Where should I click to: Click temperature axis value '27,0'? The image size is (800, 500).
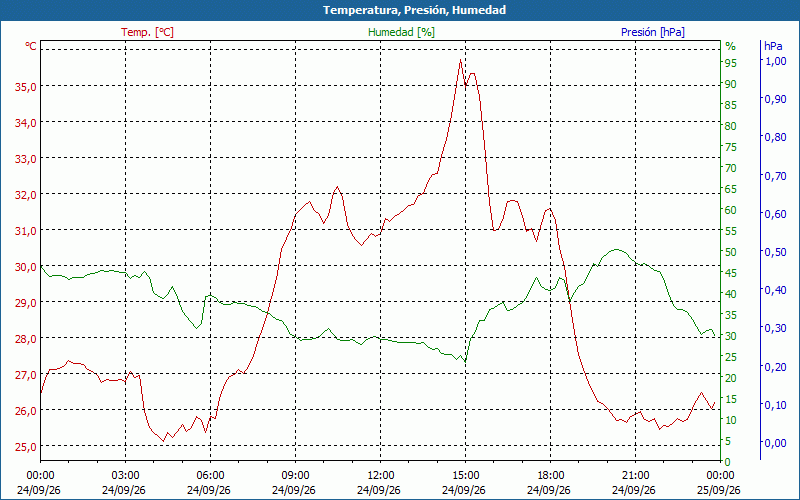[26, 375]
